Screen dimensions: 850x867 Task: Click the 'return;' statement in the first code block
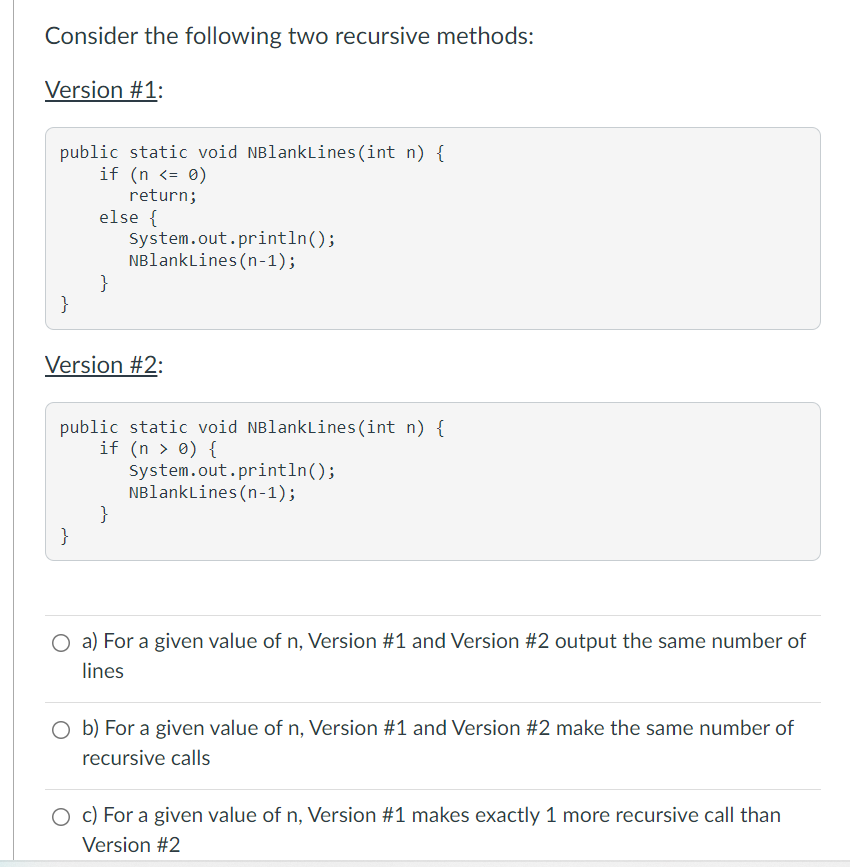point(163,195)
